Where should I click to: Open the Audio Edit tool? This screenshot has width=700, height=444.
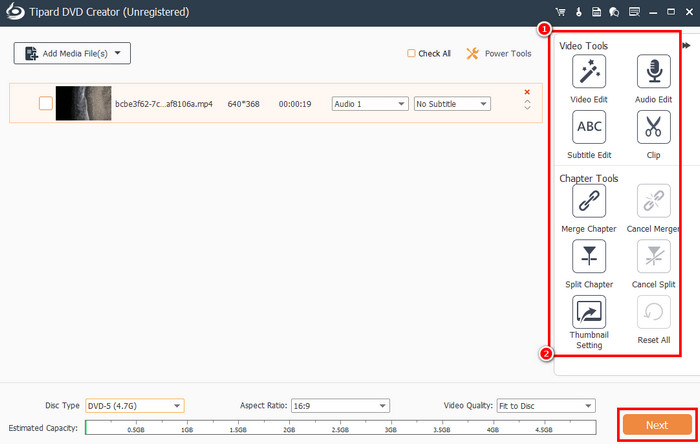(x=654, y=71)
